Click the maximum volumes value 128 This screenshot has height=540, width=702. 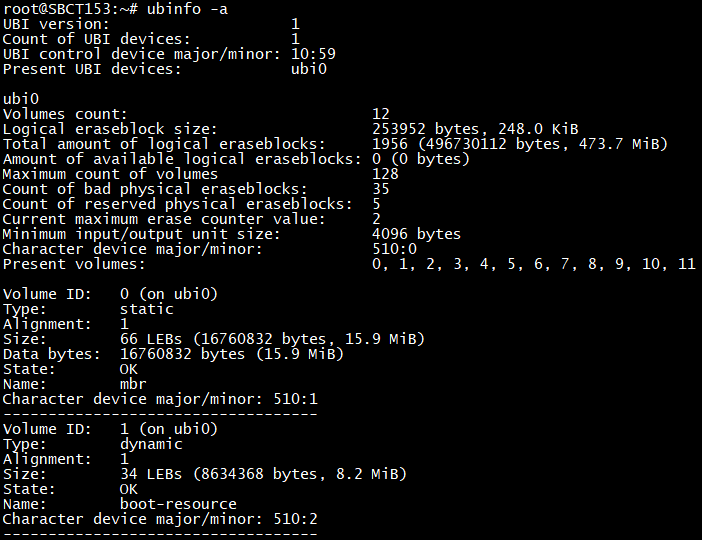[385, 174]
